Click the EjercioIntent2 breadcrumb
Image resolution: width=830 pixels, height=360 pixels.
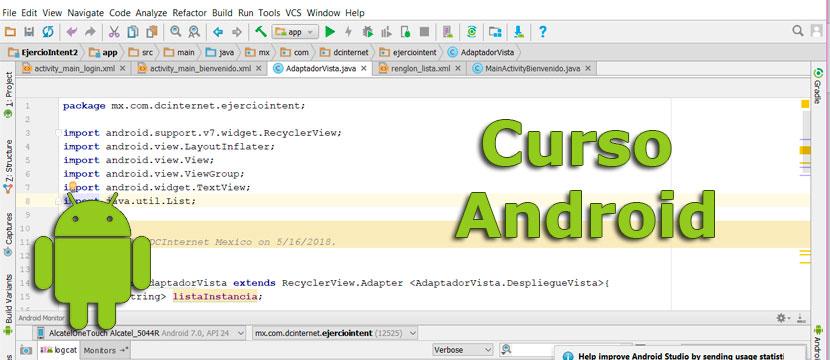point(43,52)
